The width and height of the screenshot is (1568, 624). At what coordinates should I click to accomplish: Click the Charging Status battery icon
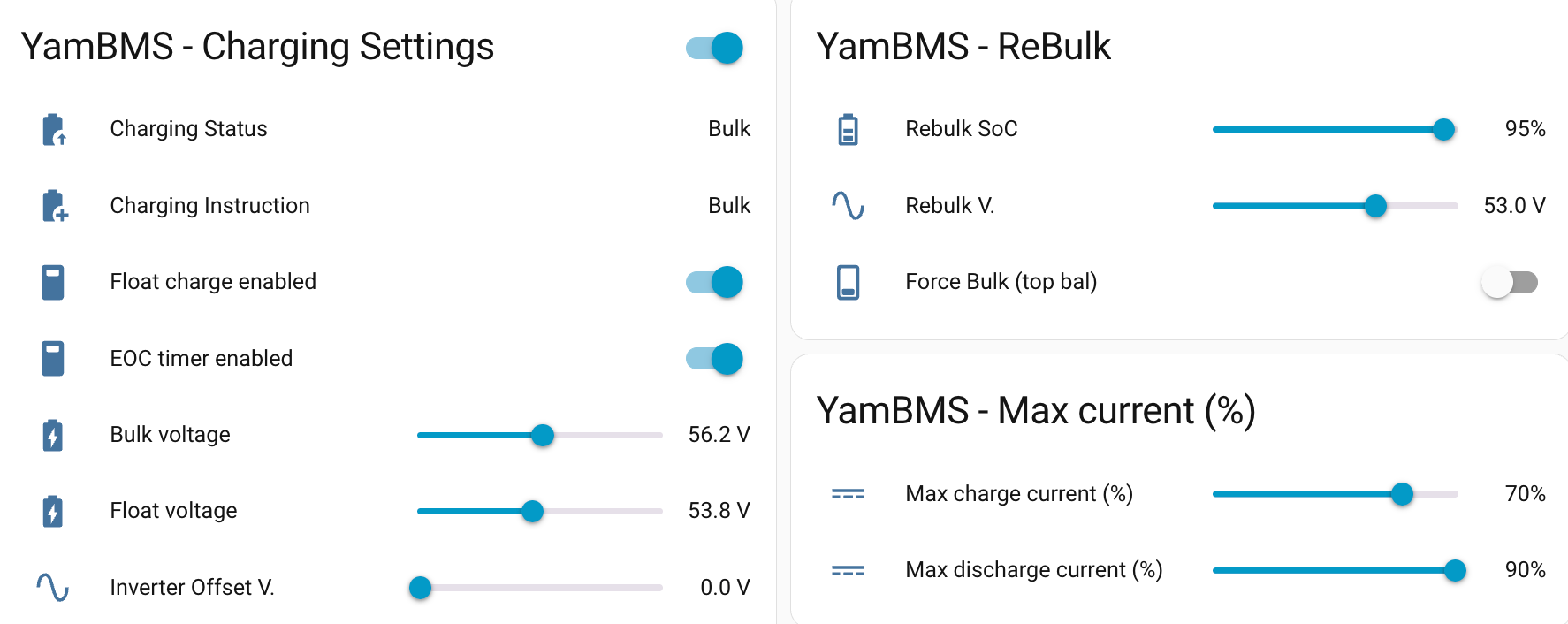pos(54,129)
